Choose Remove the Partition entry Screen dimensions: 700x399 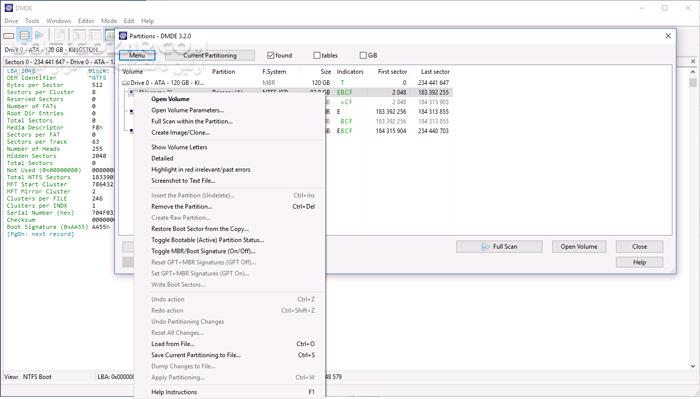click(230, 207)
